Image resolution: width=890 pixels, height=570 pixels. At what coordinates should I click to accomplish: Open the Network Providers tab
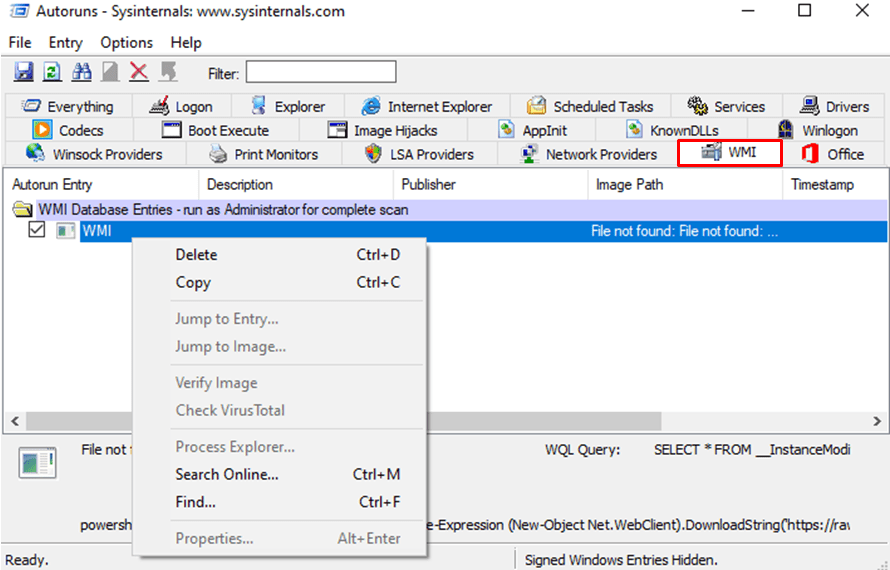point(589,154)
